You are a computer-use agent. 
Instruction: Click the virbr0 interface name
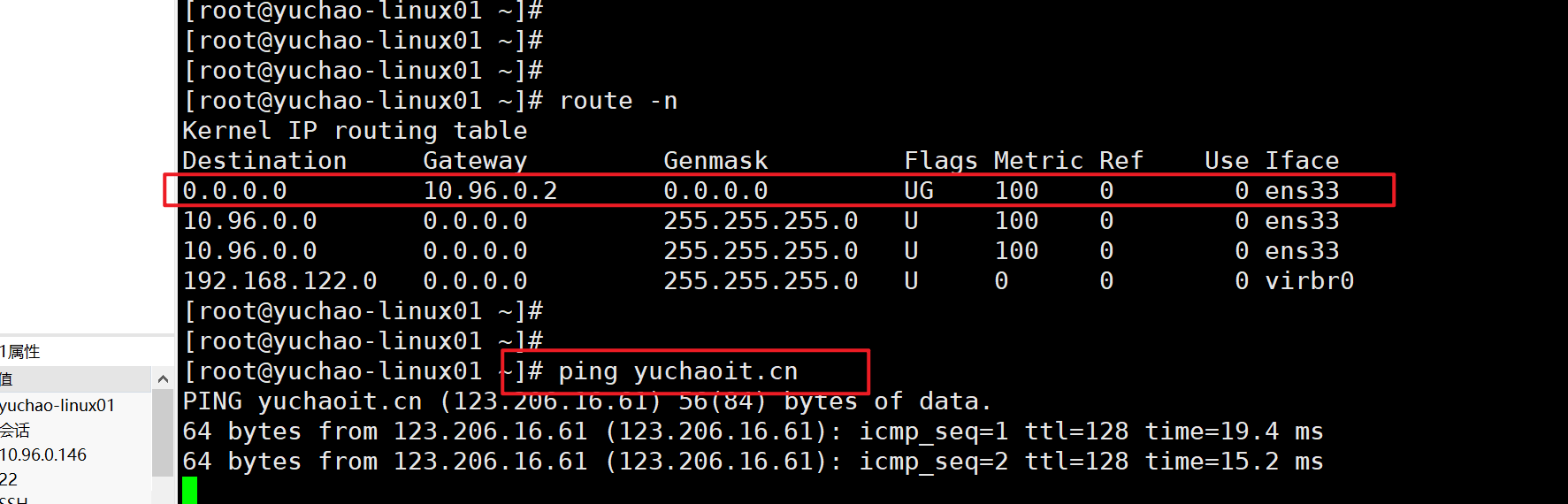pyautogui.click(x=1309, y=281)
